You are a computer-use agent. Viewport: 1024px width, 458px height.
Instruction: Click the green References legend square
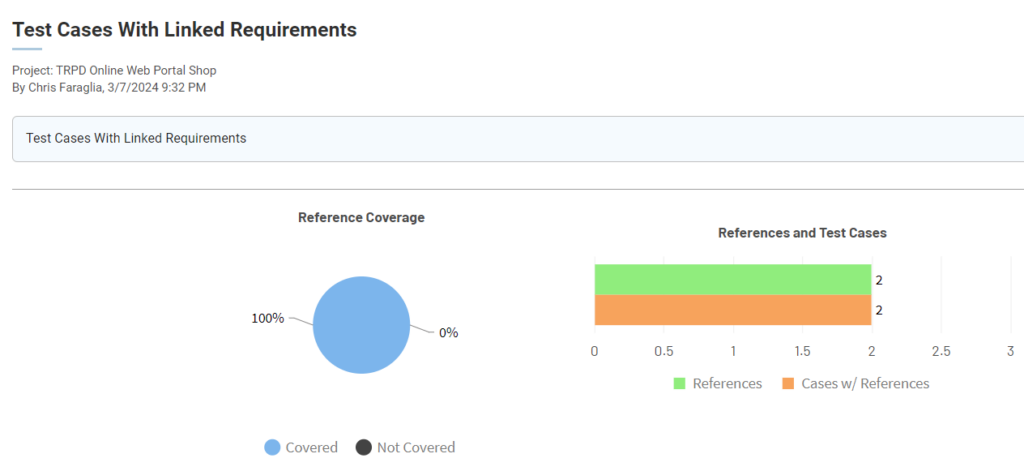(x=680, y=384)
